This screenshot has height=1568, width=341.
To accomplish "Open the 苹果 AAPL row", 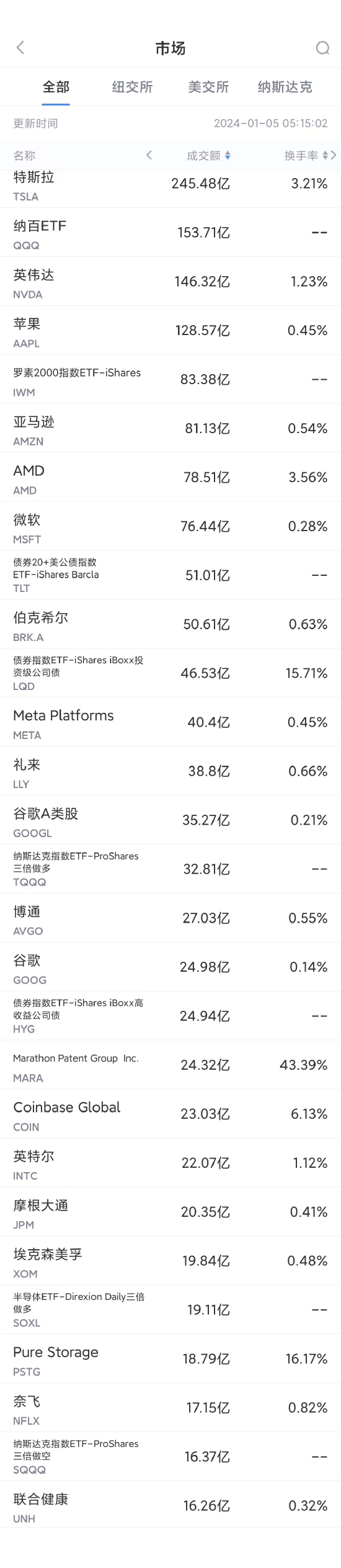I will tap(170, 330).
